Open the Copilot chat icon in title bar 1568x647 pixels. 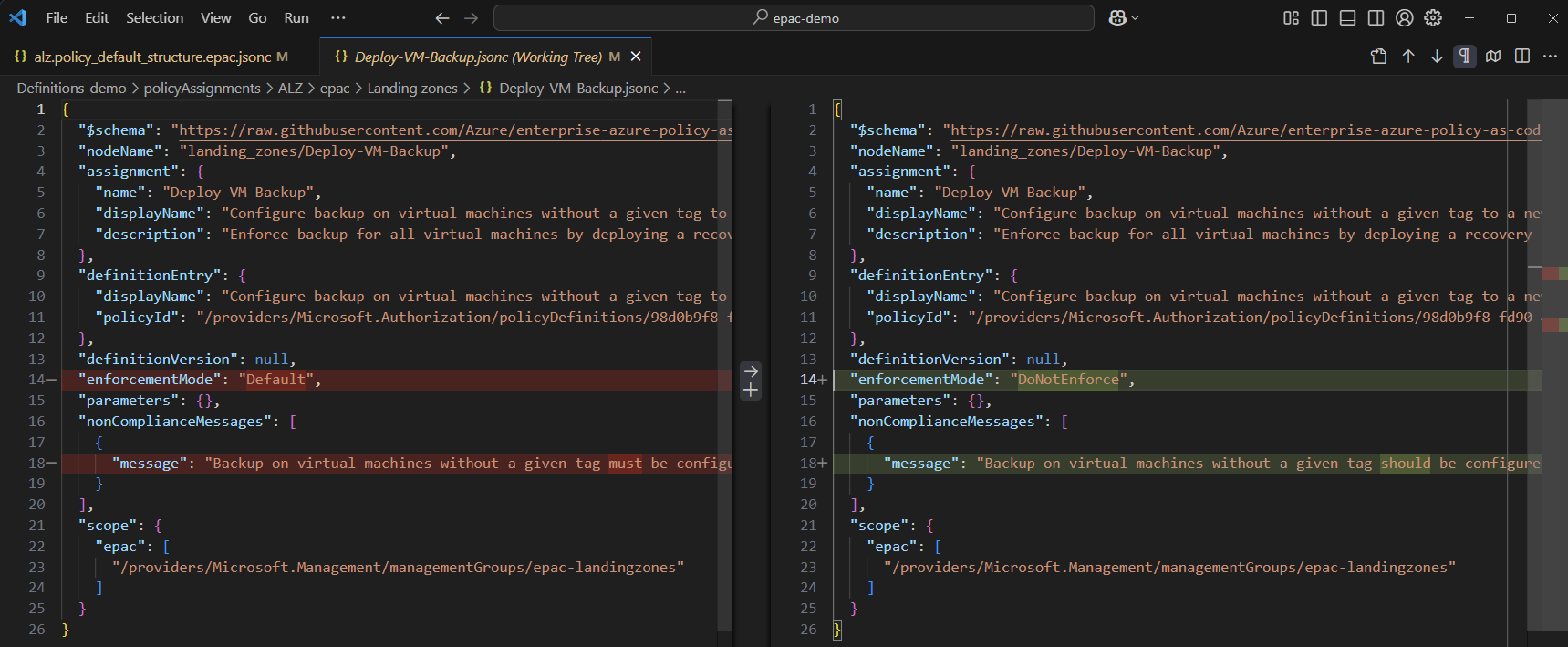coord(1117,18)
